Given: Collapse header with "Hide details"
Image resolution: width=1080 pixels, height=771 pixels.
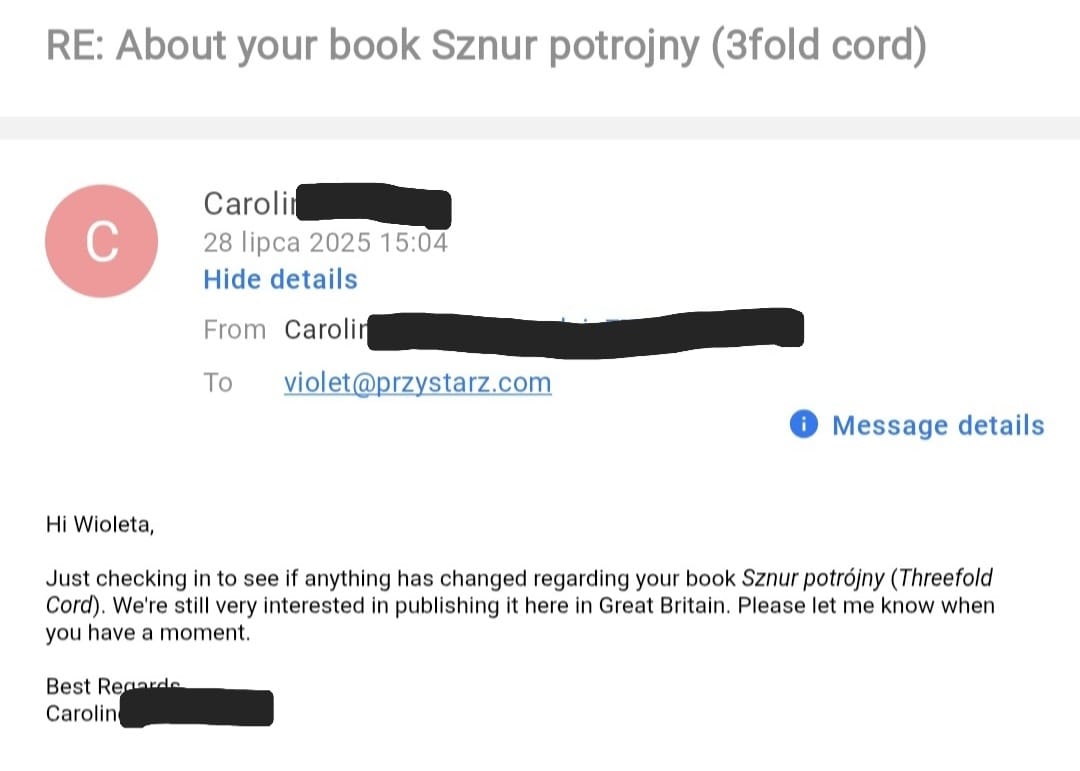Looking at the screenshot, I should click(280, 279).
